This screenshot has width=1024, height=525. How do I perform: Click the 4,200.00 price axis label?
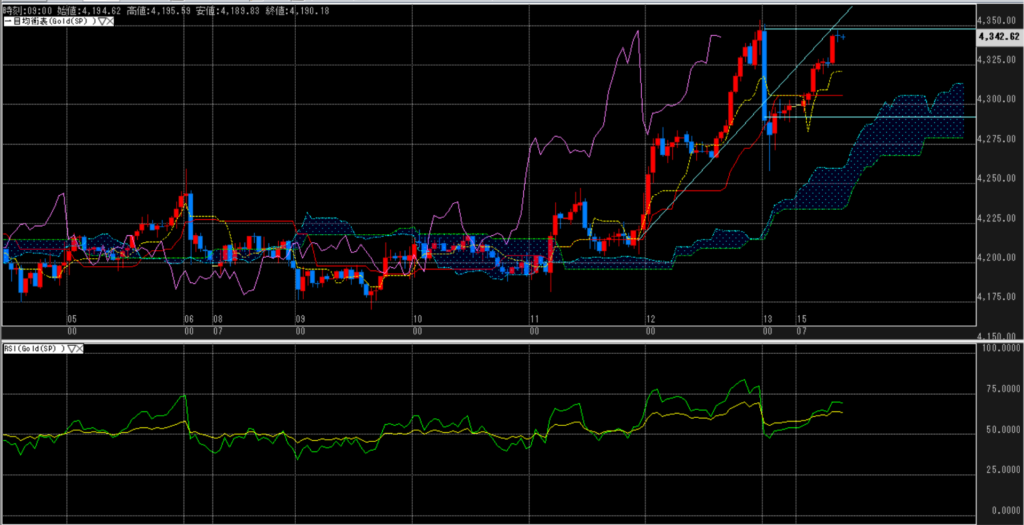click(x=998, y=258)
